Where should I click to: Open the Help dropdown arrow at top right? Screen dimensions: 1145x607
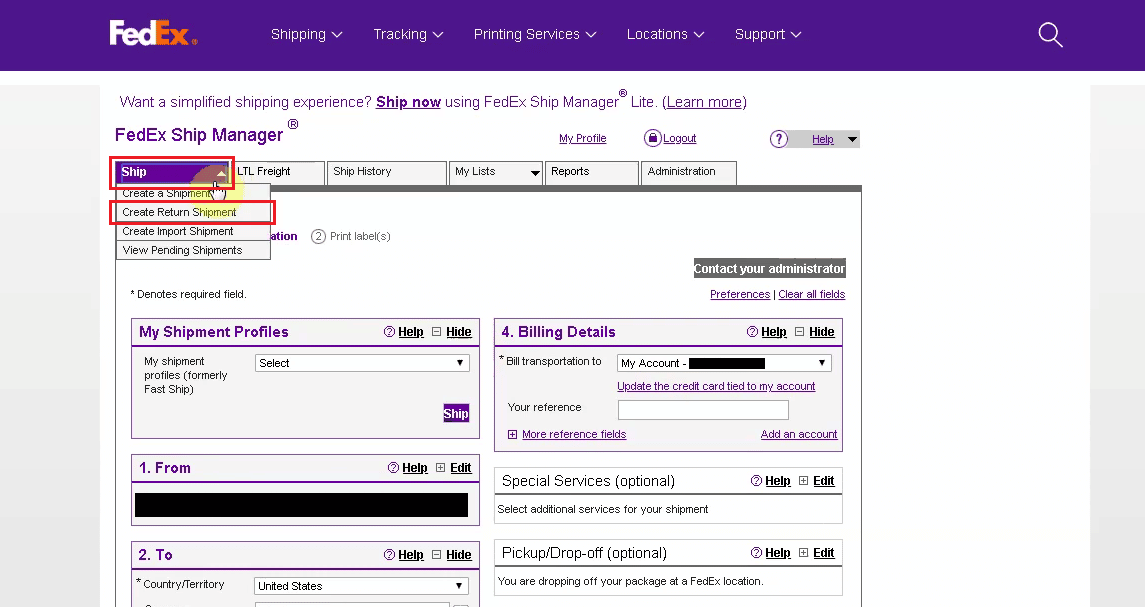852,140
